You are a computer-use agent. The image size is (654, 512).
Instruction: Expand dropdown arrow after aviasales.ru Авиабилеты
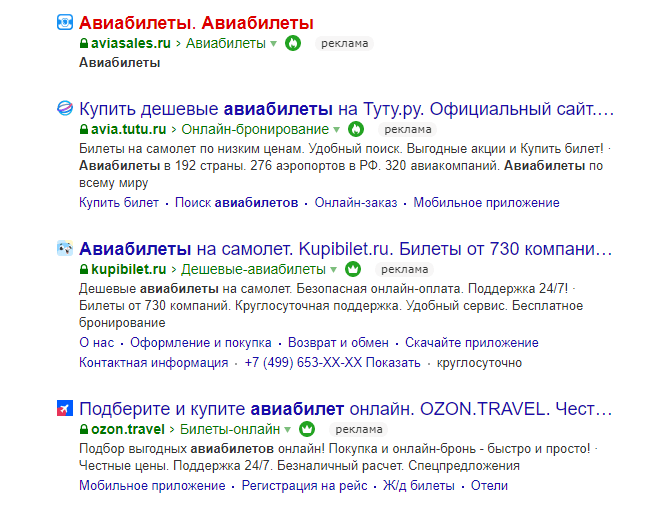click(274, 44)
